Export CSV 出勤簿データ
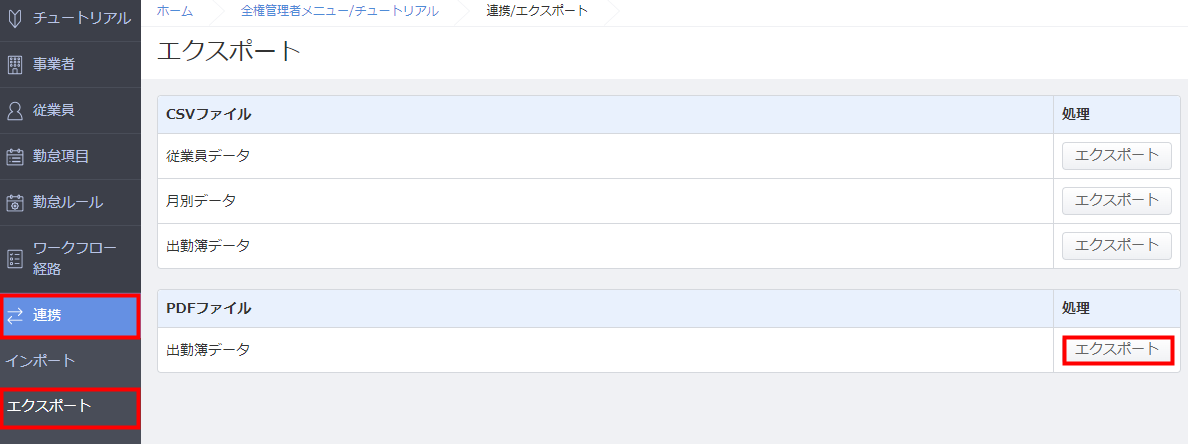The height and width of the screenshot is (444, 1188). tap(1117, 245)
